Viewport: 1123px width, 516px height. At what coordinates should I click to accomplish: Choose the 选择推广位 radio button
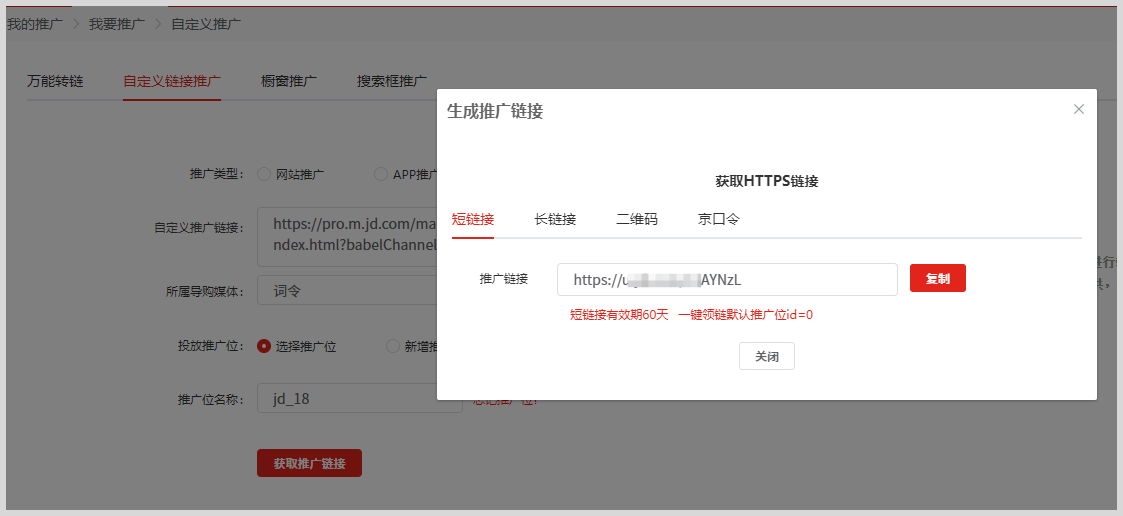coord(265,346)
